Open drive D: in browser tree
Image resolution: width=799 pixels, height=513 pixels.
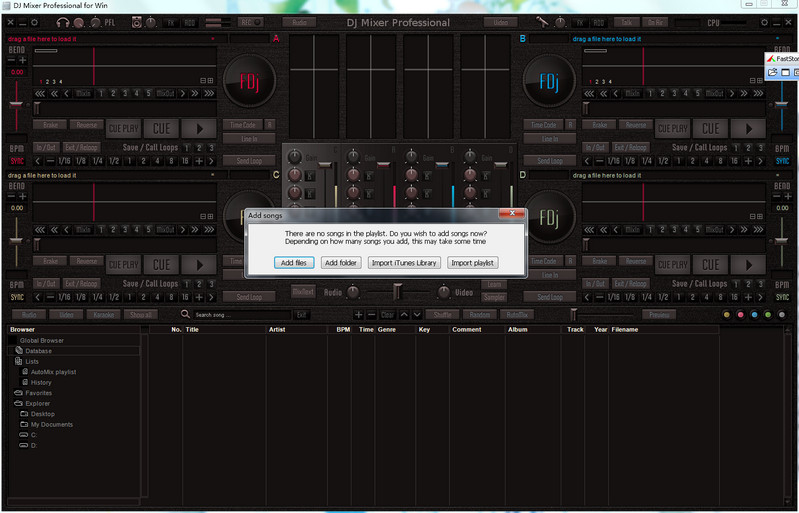tap(34, 445)
